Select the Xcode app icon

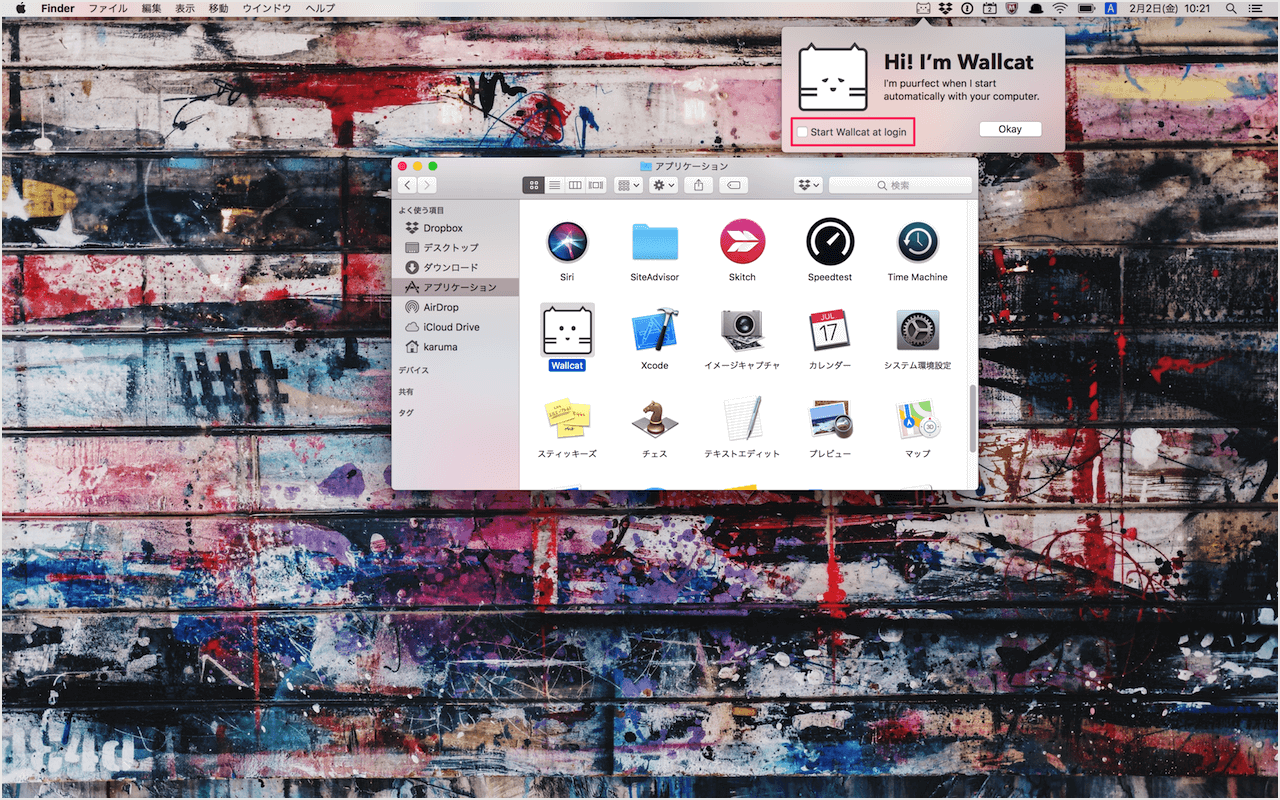[x=655, y=330]
